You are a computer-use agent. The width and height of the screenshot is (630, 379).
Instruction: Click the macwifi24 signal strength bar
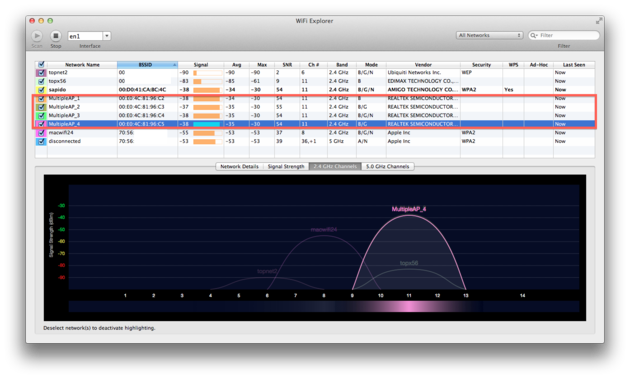pos(208,133)
